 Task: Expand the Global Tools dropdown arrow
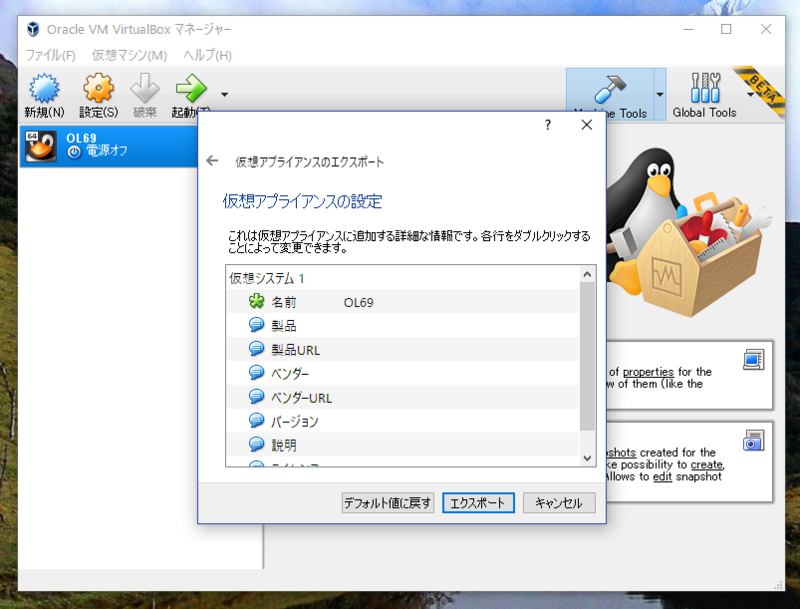pyautogui.click(x=750, y=95)
